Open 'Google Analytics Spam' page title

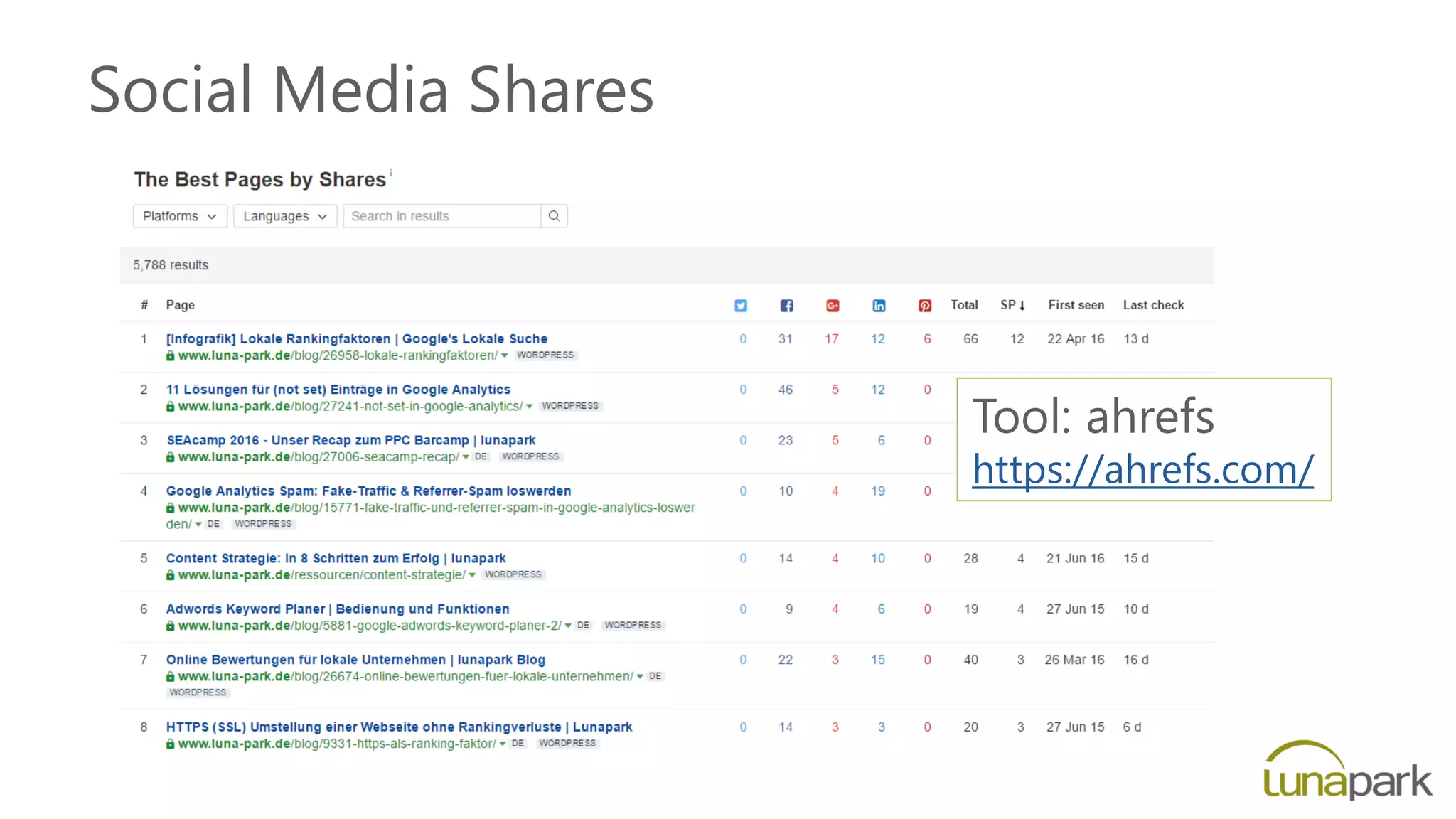[x=368, y=491]
